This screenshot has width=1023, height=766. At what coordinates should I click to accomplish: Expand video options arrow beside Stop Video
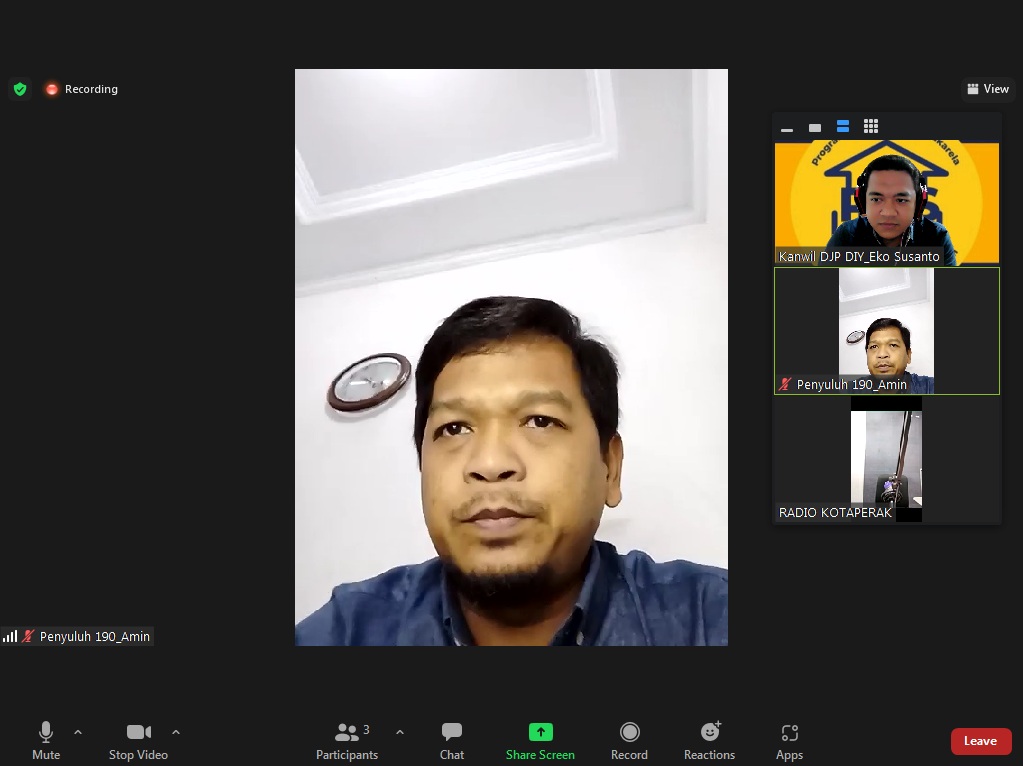point(176,732)
